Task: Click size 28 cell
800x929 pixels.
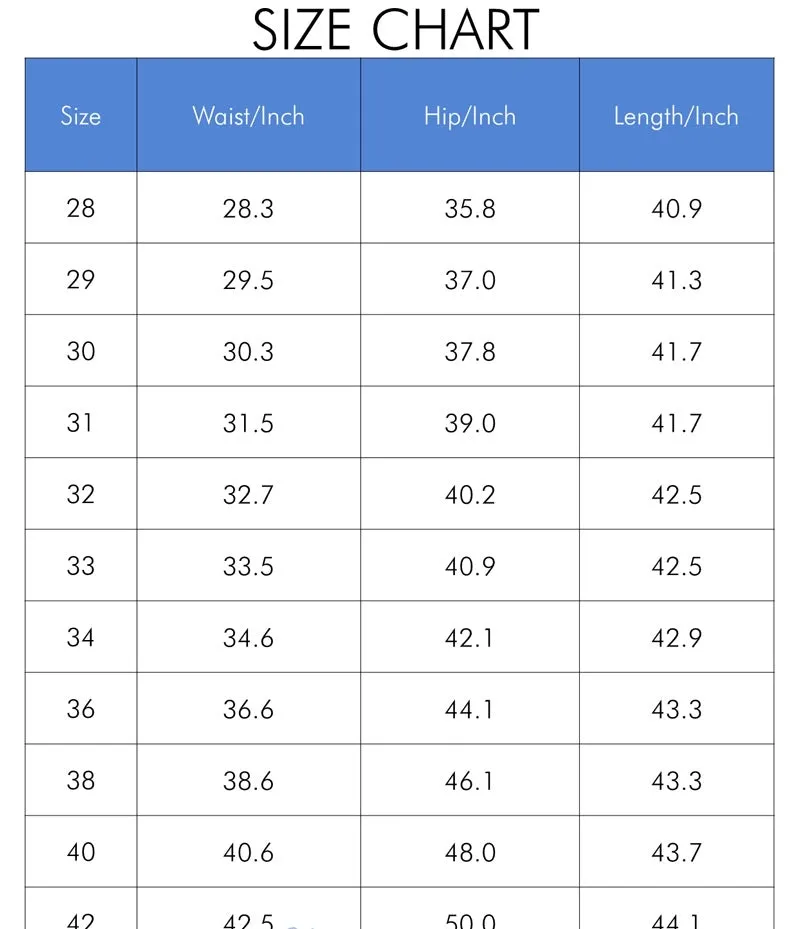Action: tap(81, 208)
